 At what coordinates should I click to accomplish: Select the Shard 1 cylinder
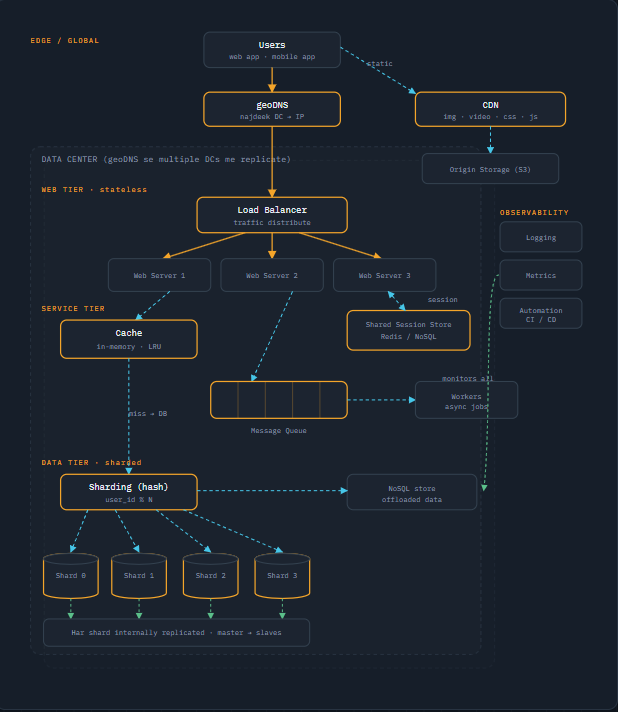139,576
